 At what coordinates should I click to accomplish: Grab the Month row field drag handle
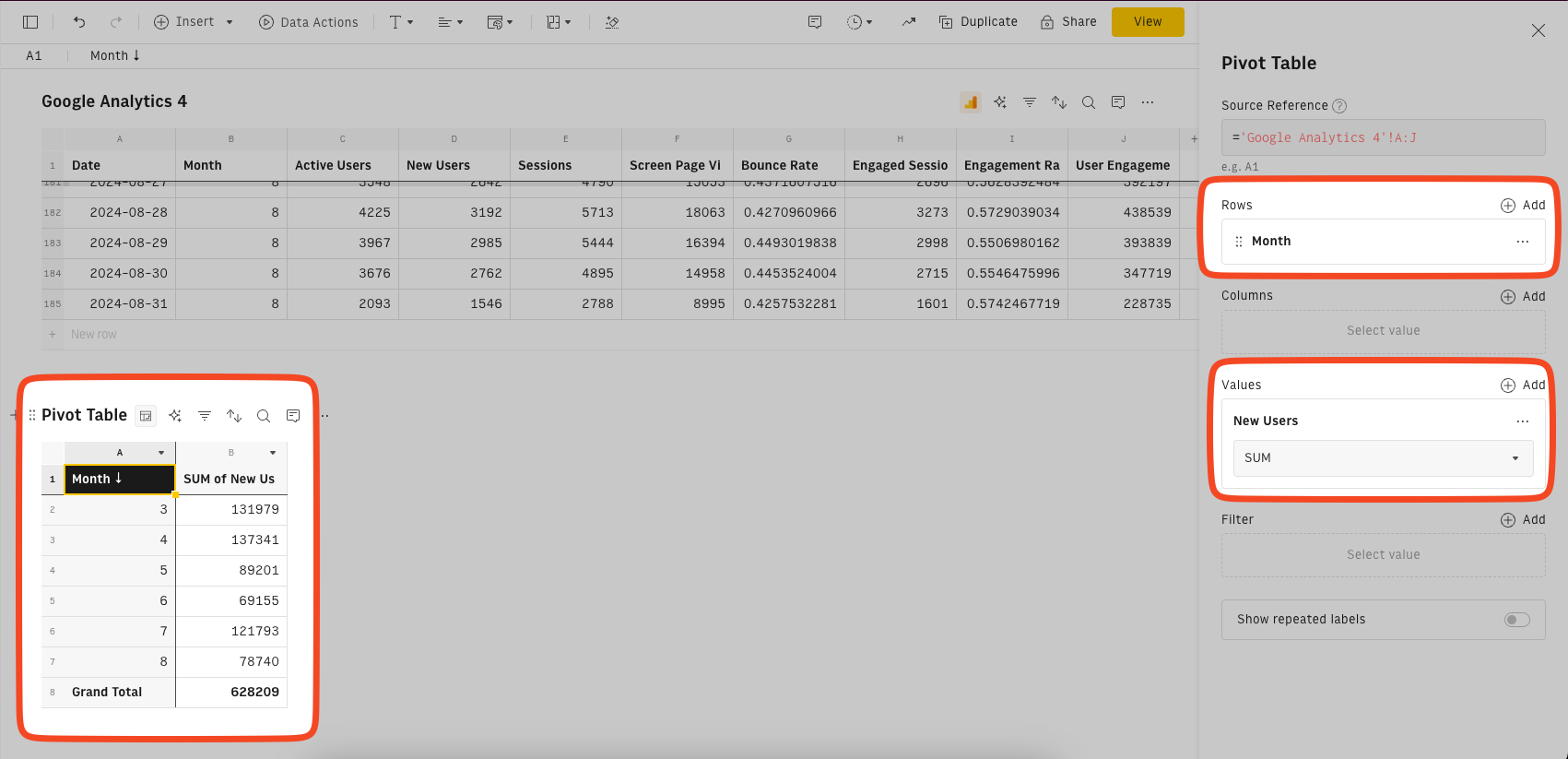click(1239, 242)
